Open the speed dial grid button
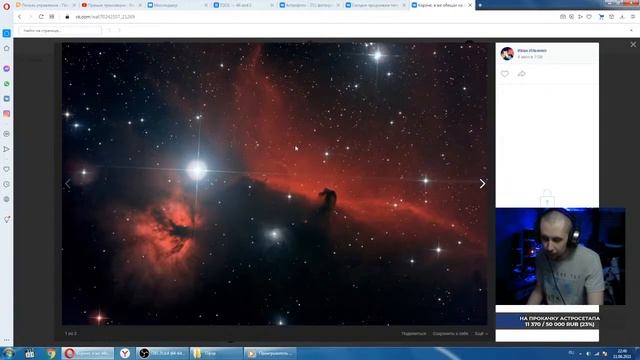The height and width of the screenshot is (360, 640). tap(52, 17)
